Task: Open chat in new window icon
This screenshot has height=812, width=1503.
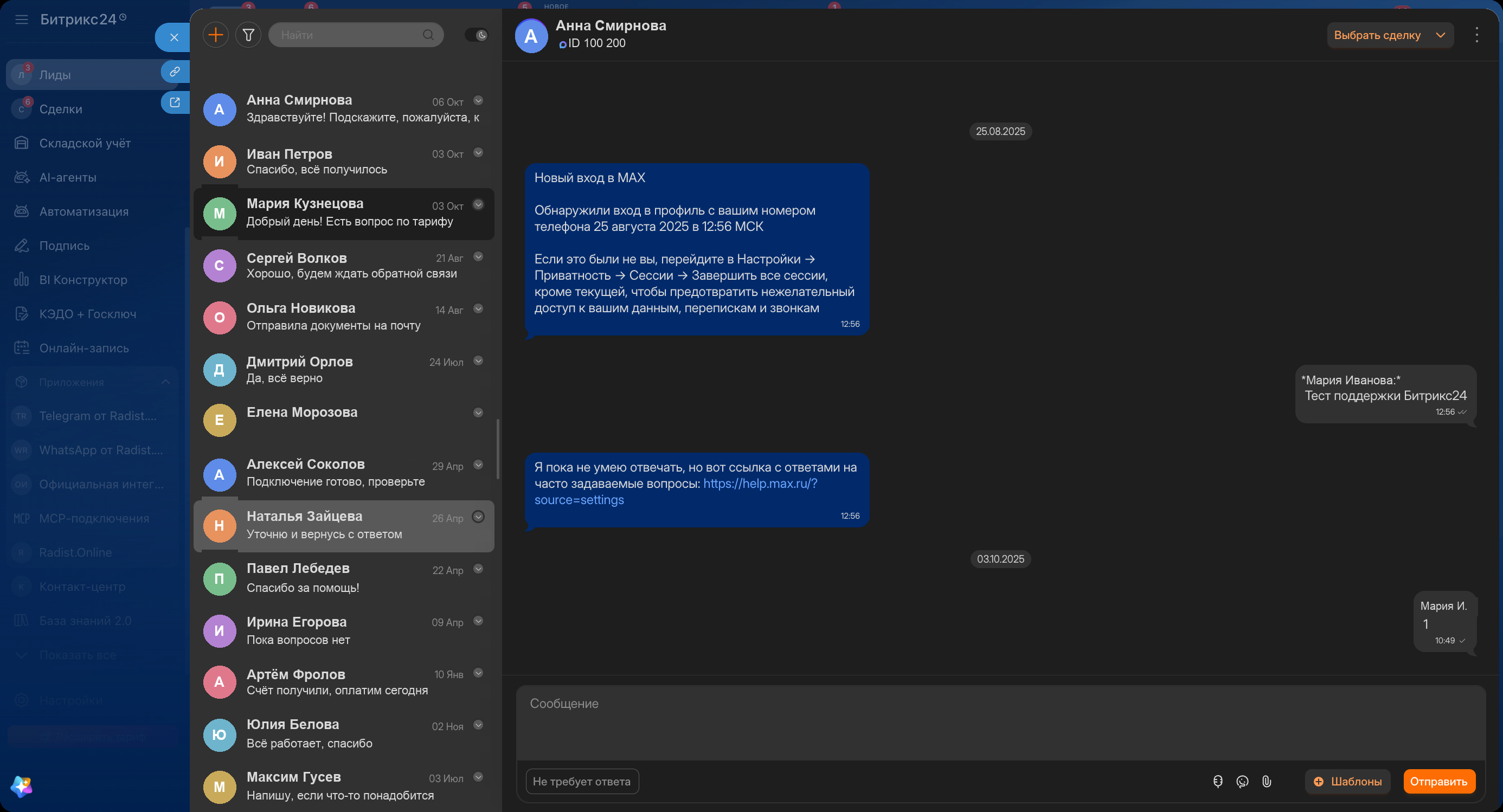Action: (175, 102)
